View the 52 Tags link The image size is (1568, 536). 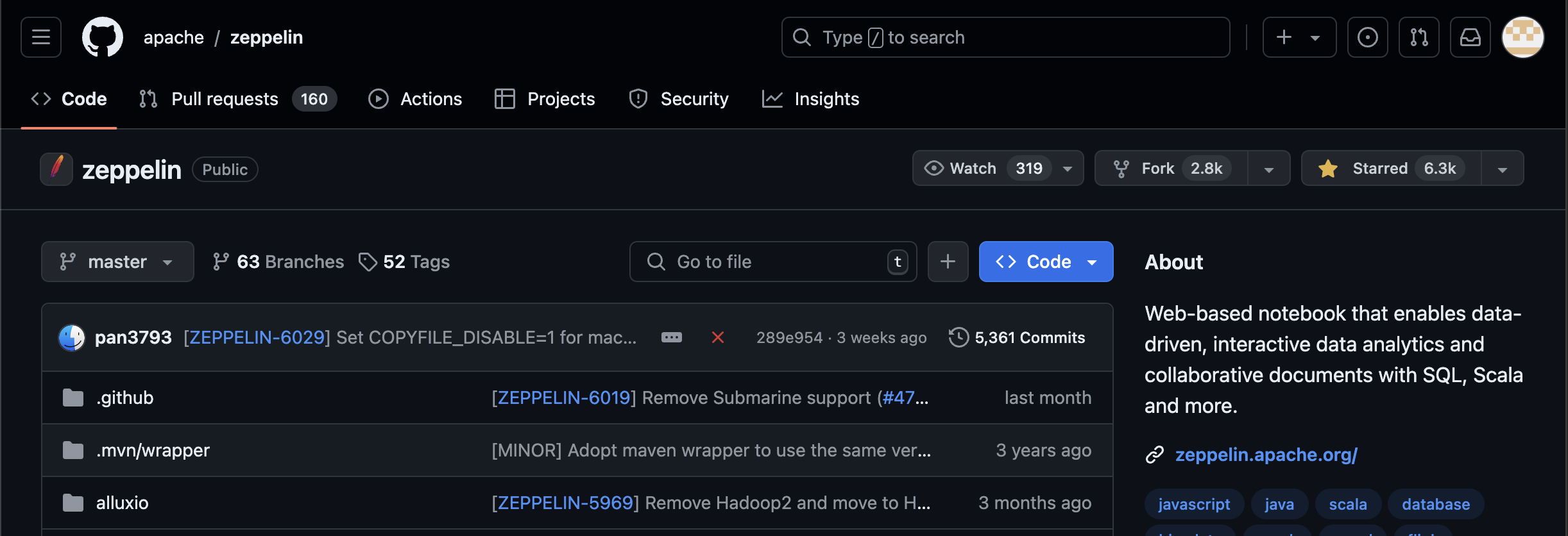[404, 262]
